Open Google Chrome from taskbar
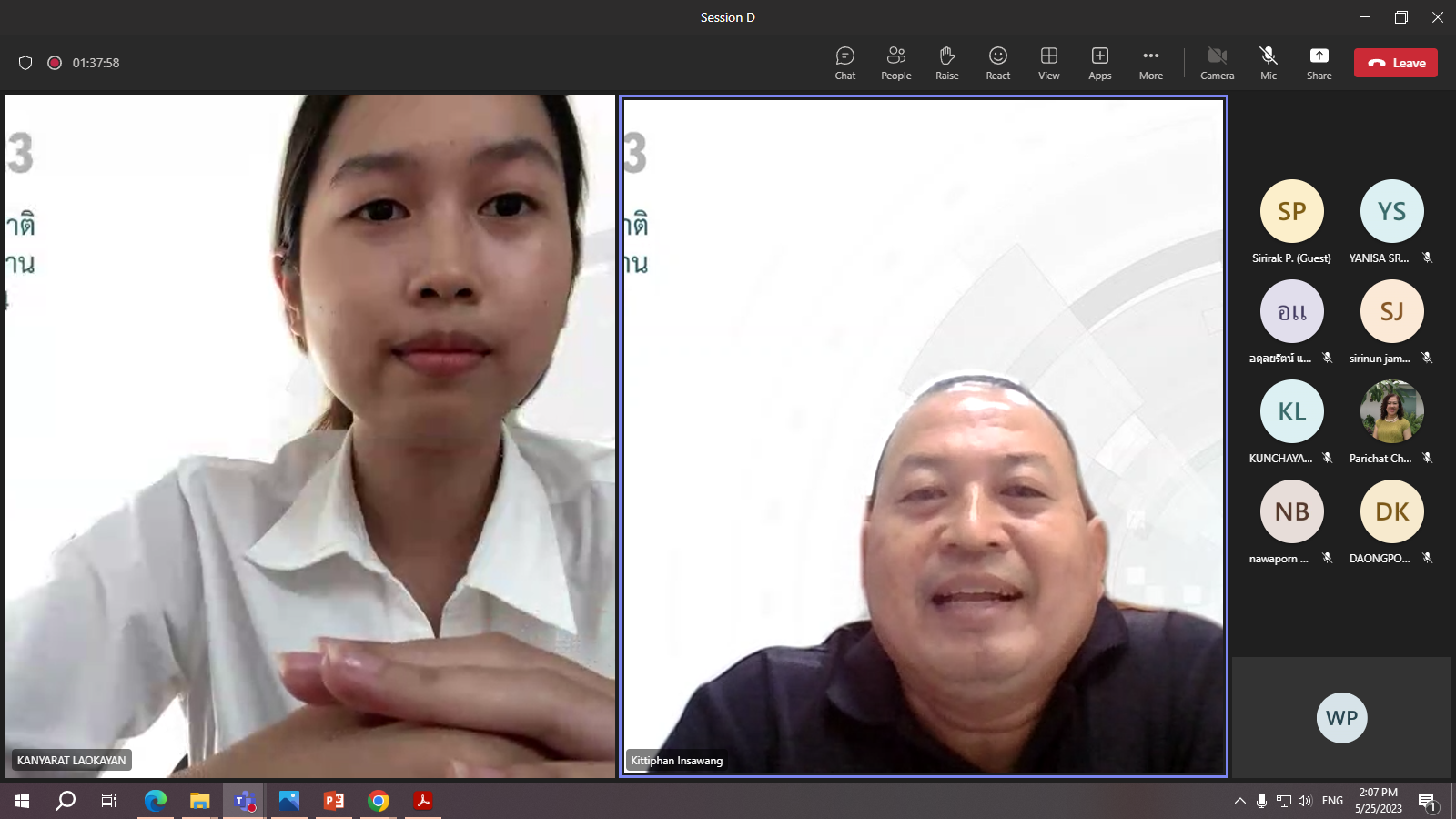 point(379,801)
